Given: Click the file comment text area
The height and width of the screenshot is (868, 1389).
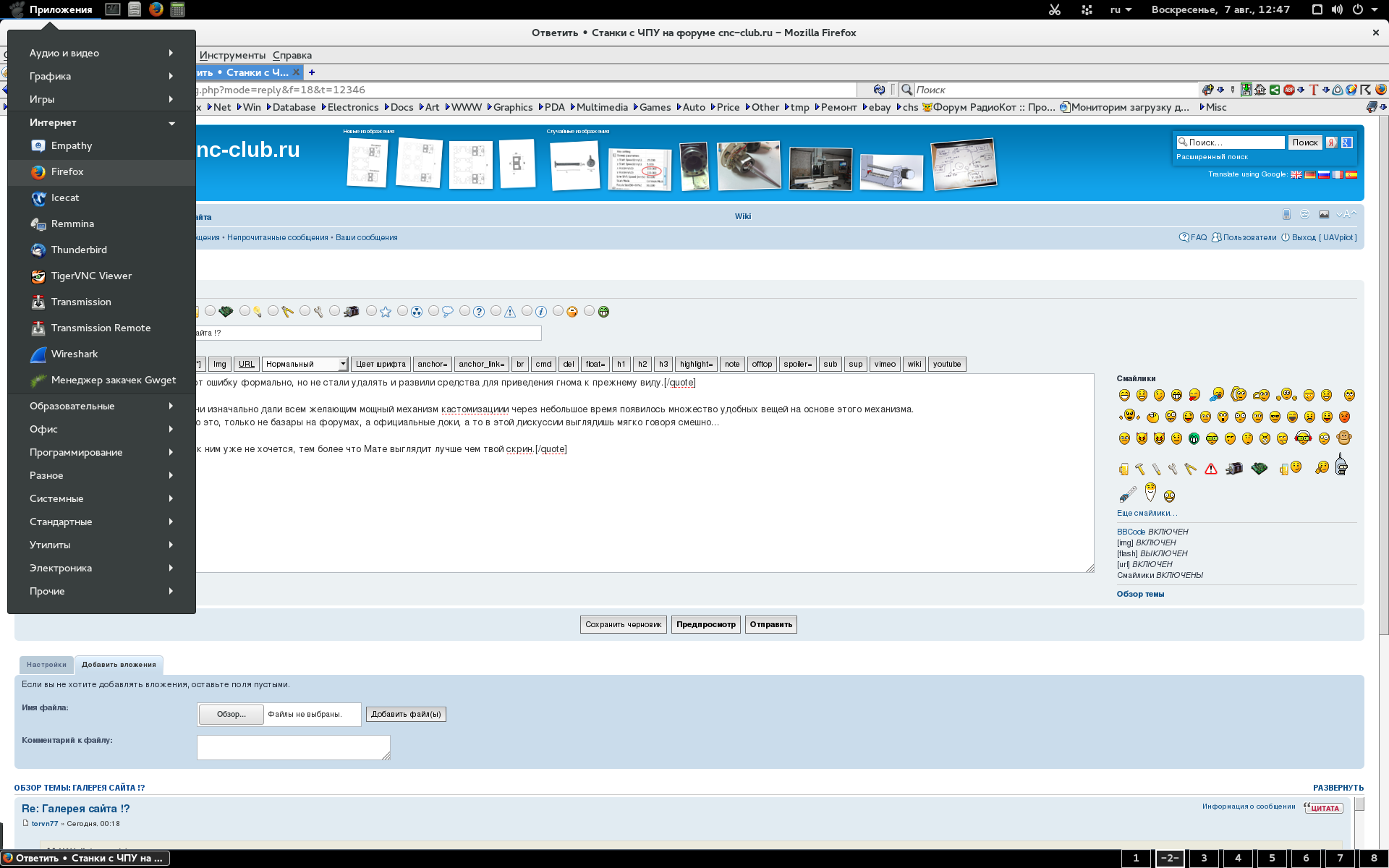Looking at the screenshot, I should [x=293, y=747].
